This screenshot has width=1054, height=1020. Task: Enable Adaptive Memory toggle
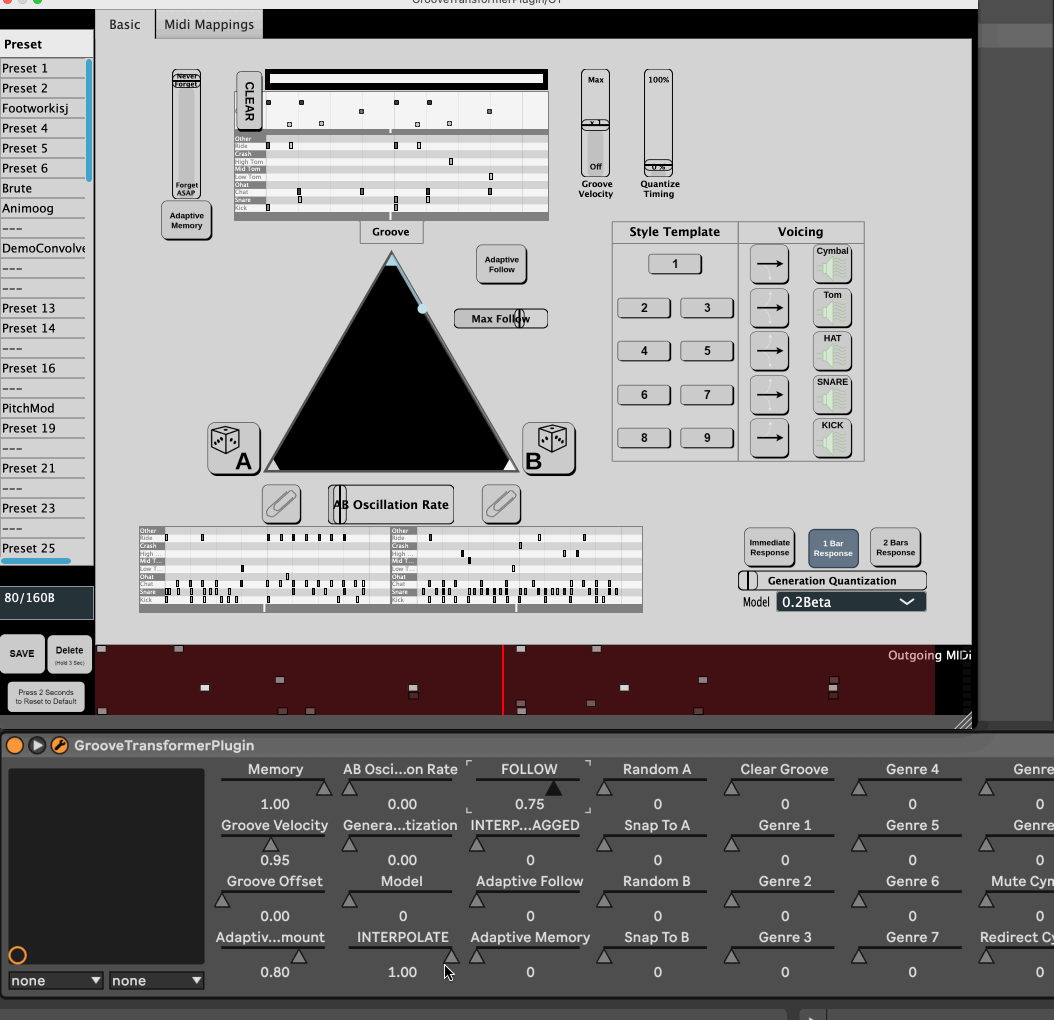click(x=186, y=220)
